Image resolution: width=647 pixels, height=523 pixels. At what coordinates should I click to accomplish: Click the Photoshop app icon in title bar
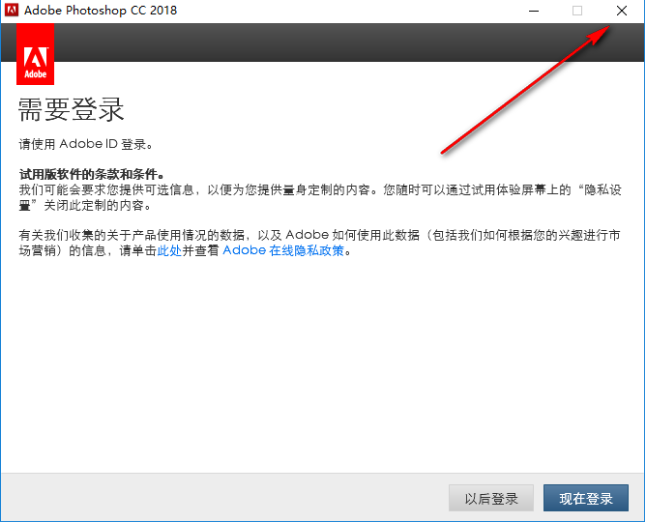[x=12, y=11]
